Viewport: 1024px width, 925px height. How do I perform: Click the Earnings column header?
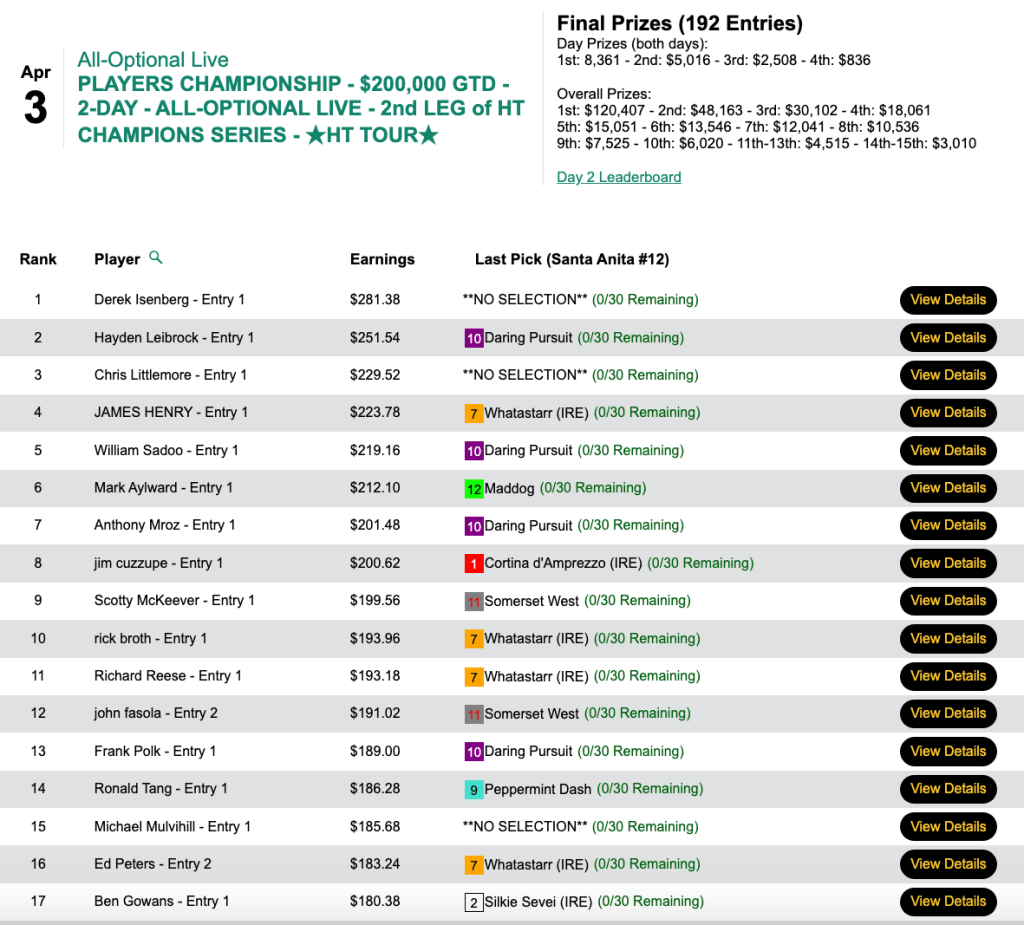click(382, 259)
